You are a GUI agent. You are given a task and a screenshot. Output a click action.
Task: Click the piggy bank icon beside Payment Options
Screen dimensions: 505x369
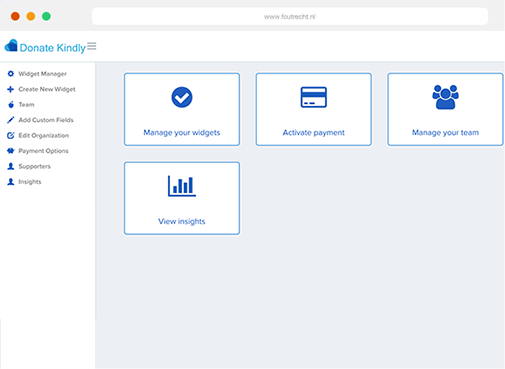(11, 151)
